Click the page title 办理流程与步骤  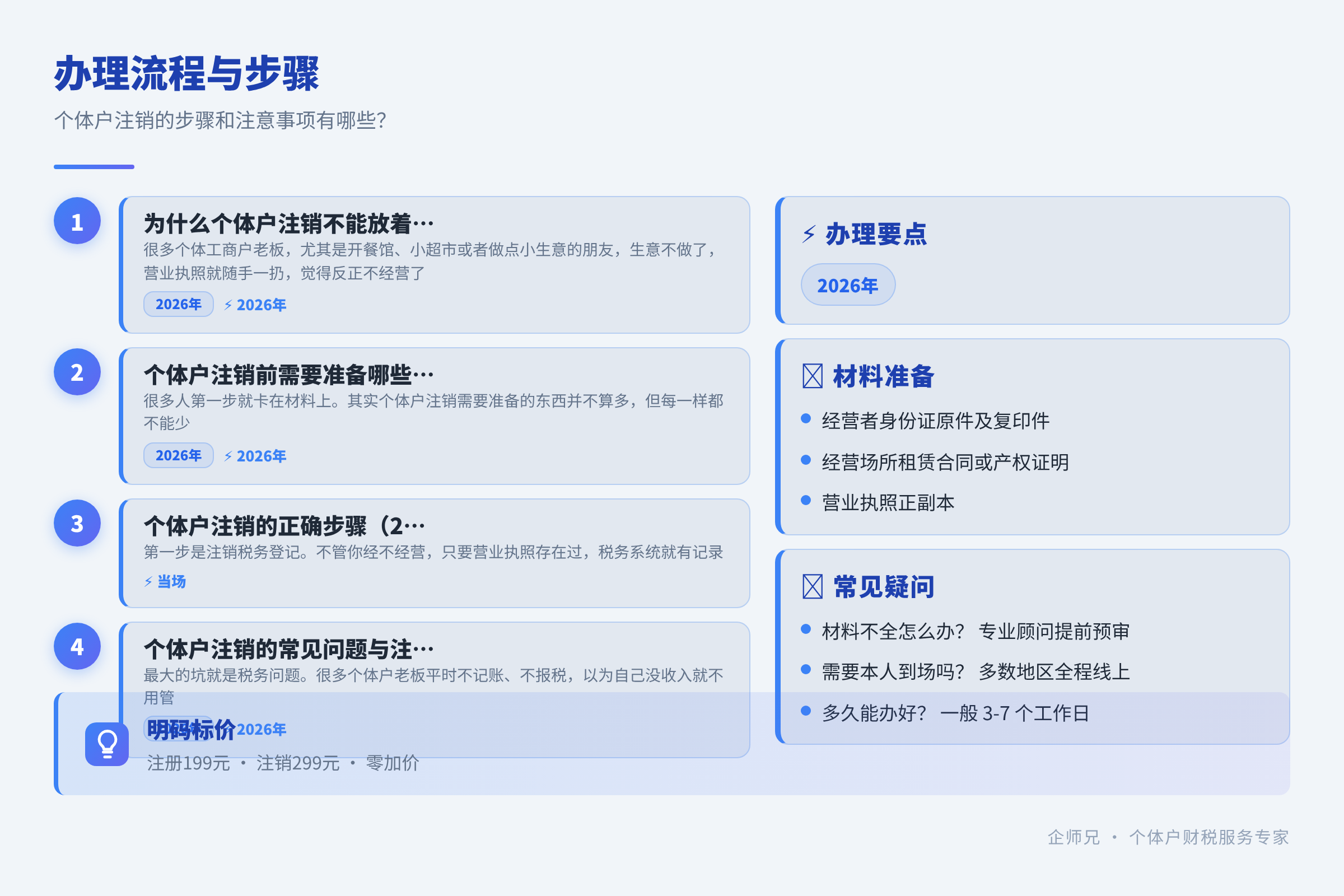point(187,74)
